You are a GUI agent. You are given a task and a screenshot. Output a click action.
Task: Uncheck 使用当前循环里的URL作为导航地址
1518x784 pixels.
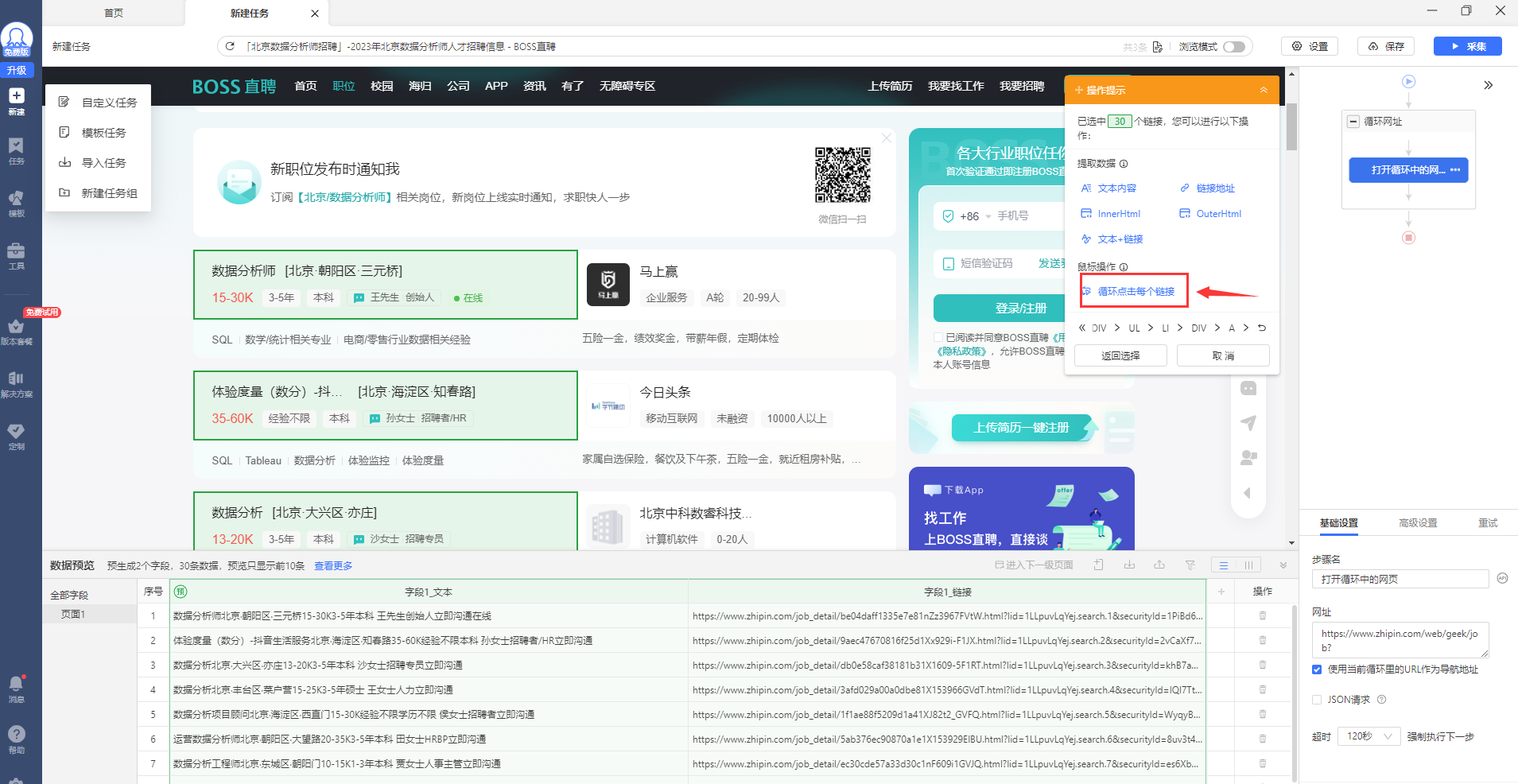pos(1317,670)
